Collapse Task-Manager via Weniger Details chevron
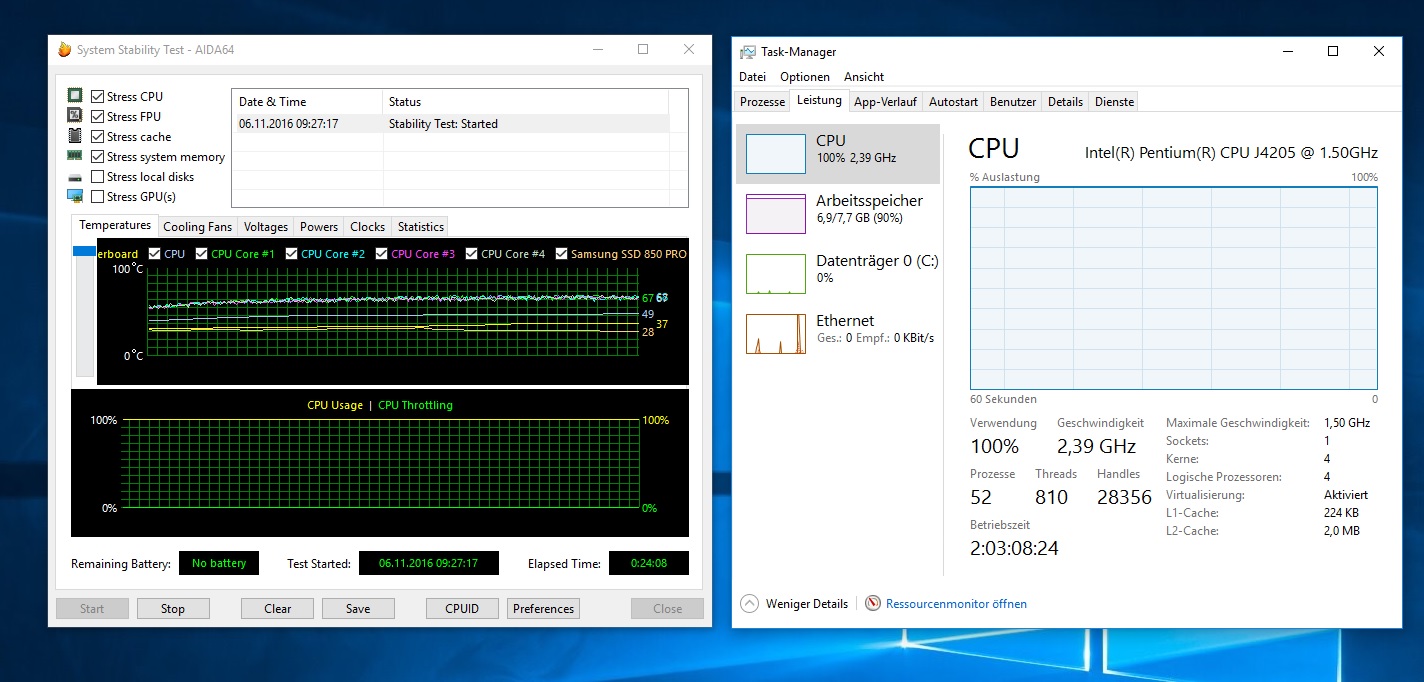Viewport: 1424px width, 682px height. pos(749,604)
